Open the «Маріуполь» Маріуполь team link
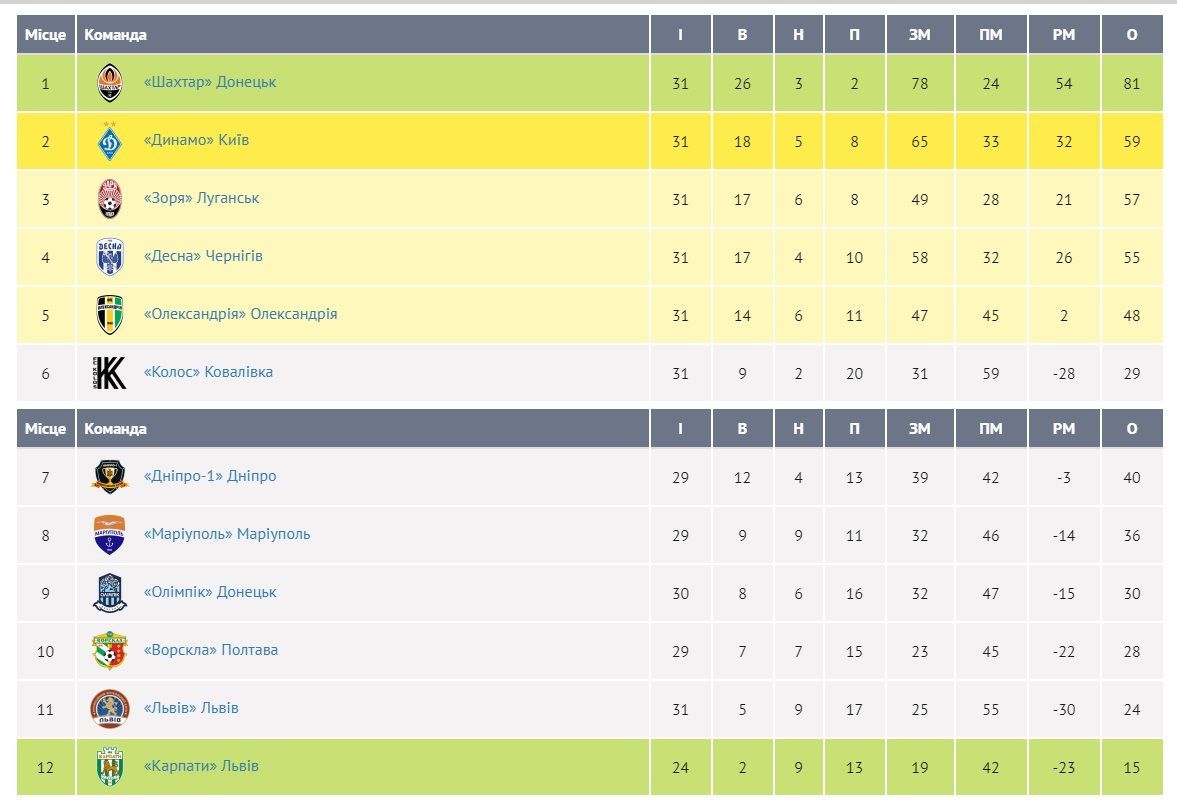Image resolution: width=1177 pixels, height=807 pixels. pyautogui.click(x=227, y=534)
